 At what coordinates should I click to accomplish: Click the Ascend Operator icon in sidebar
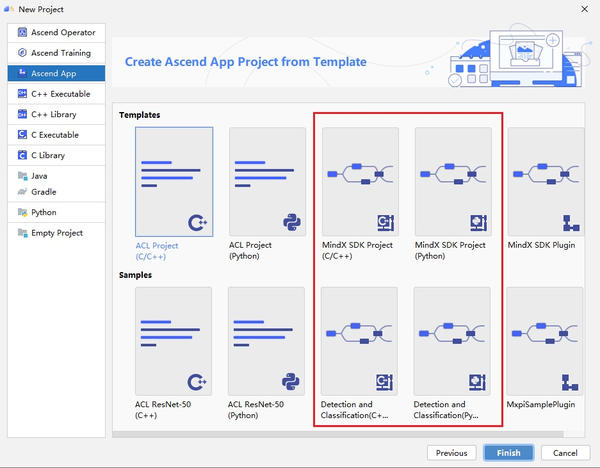22,32
